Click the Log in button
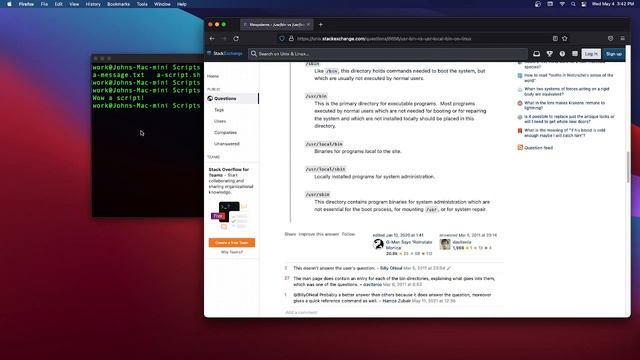This screenshot has width=640, height=360. (x=591, y=53)
